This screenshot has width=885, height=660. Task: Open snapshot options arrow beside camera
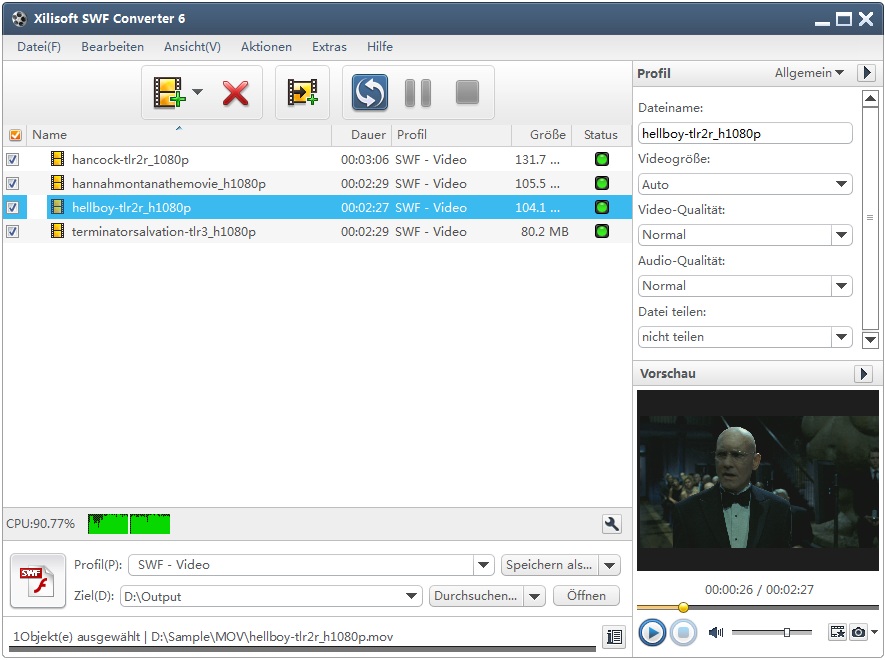(x=874, y=632)
